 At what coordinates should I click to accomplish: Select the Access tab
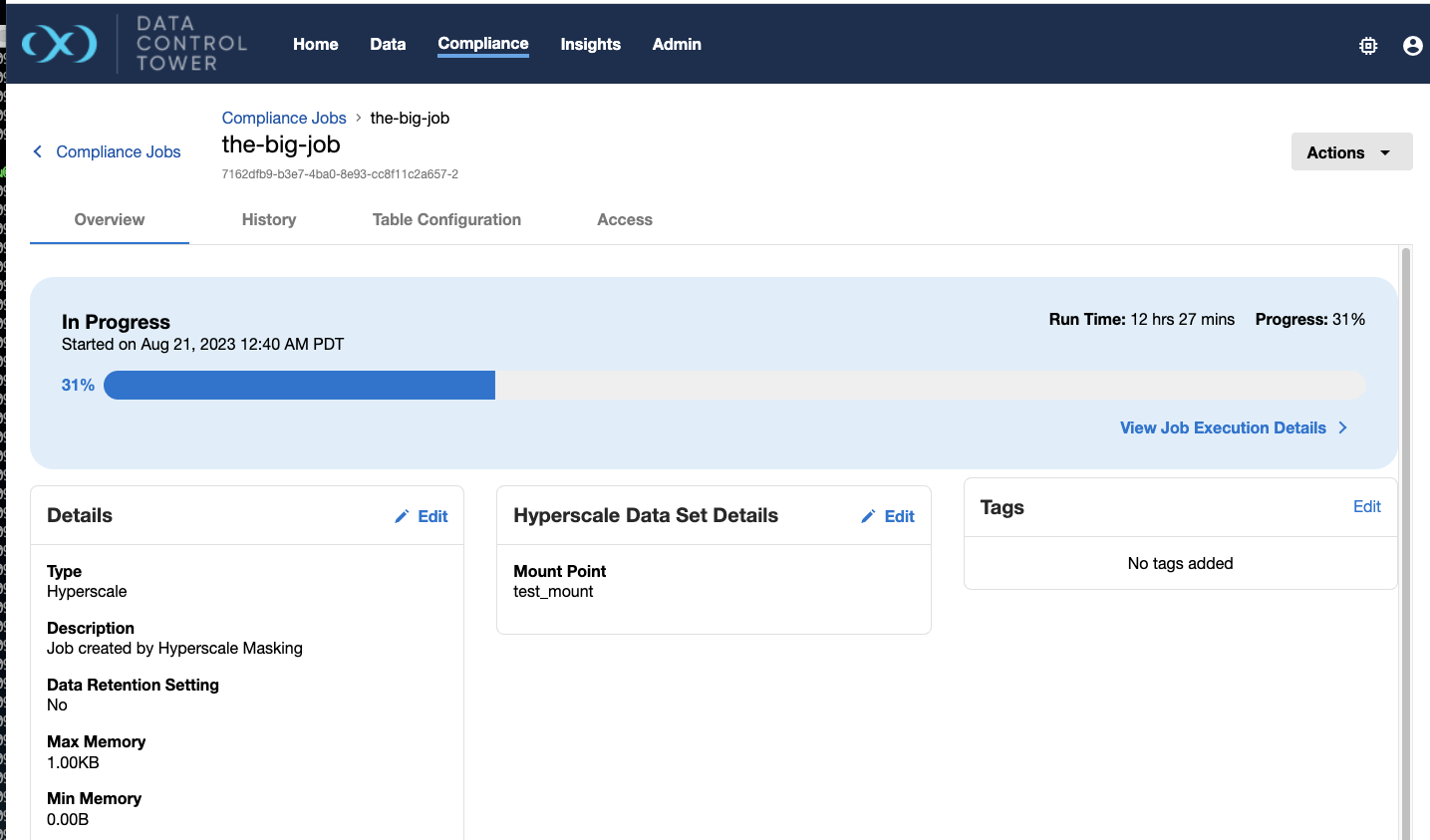625,219
